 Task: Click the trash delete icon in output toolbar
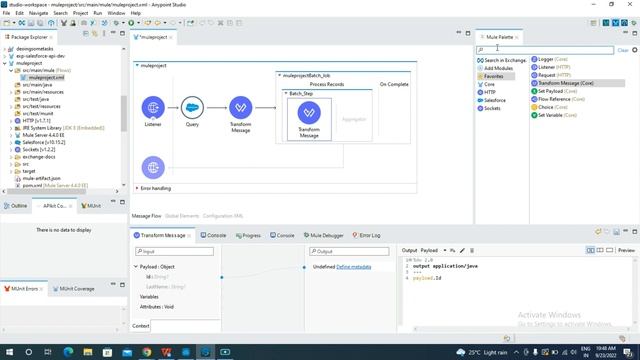pyautogui.click(x=472, y=251)
